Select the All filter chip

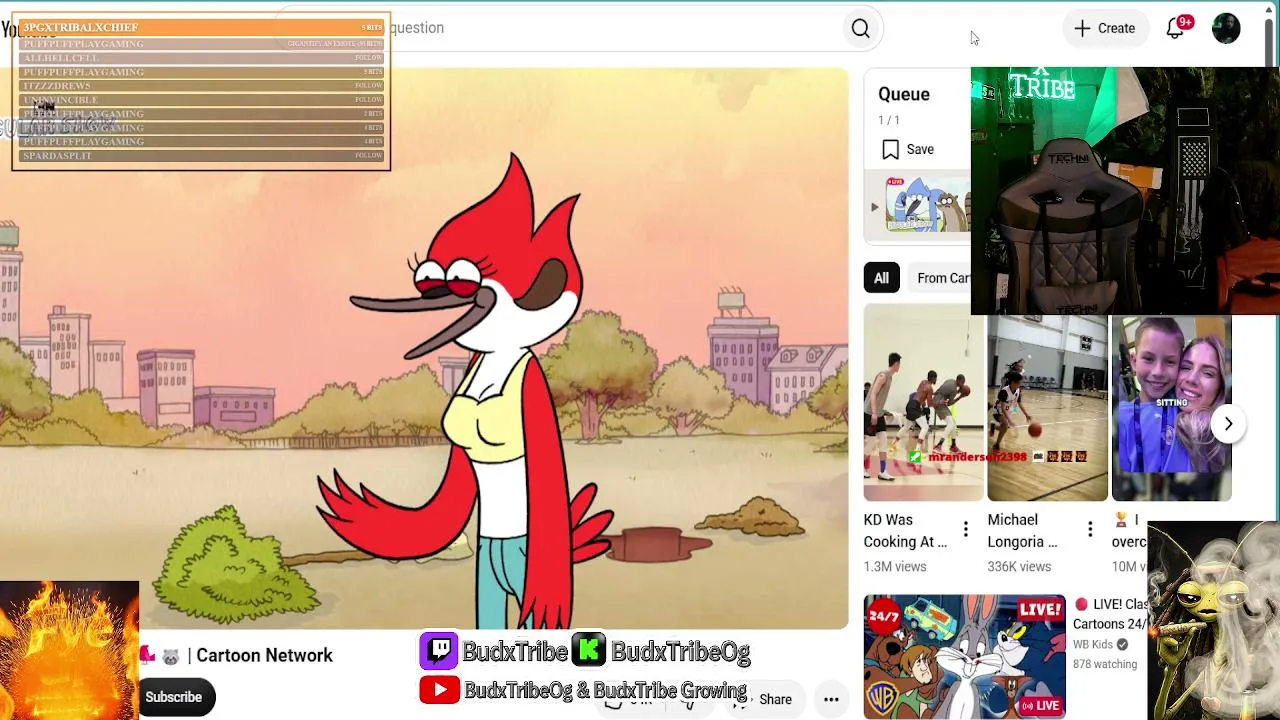point(881,278)
